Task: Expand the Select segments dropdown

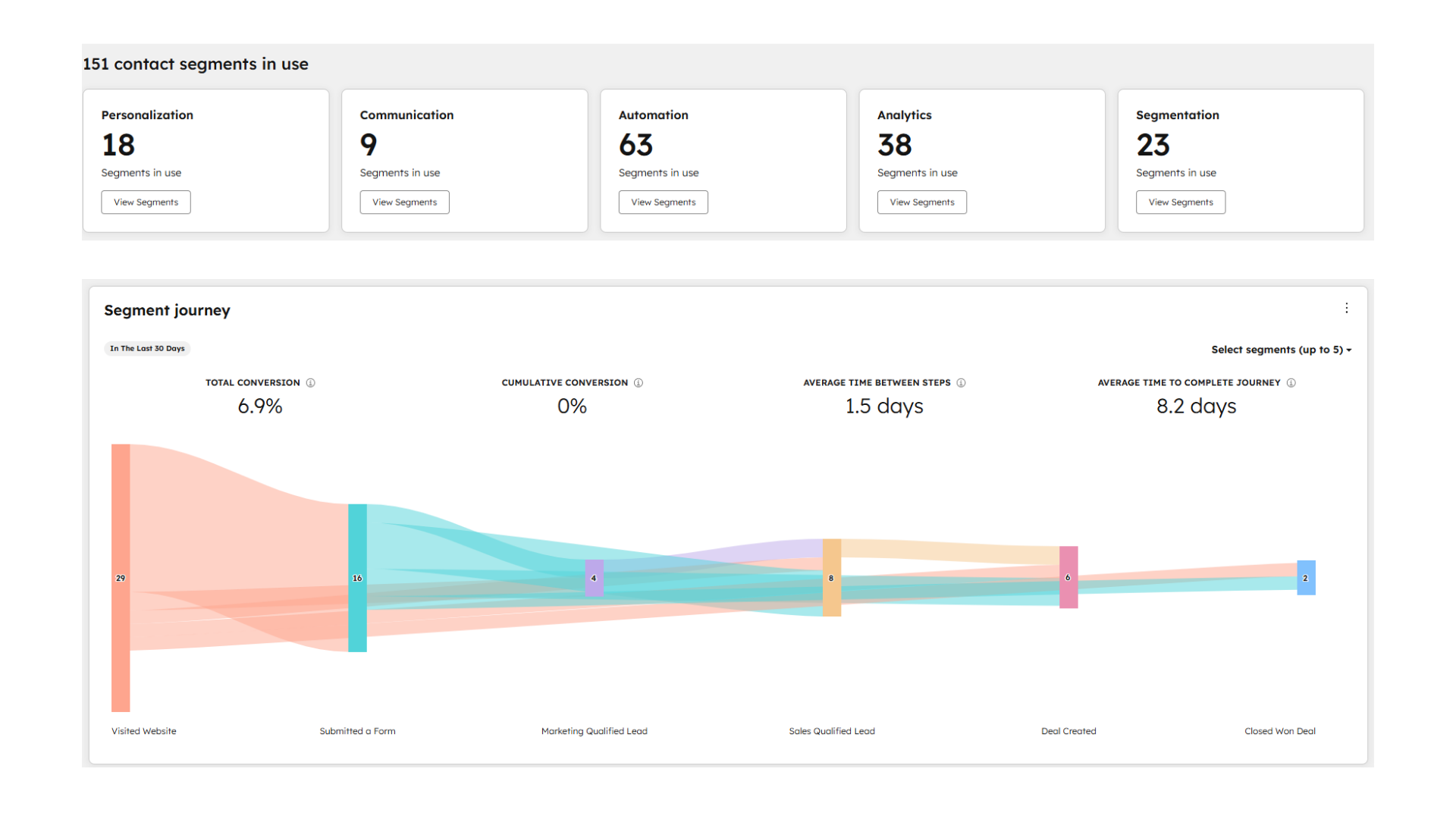Action: 1281,350
